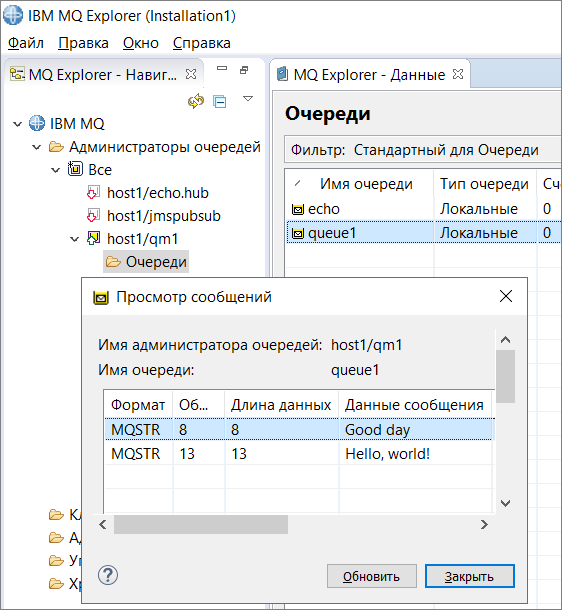563x611 pixels.
Task: Select host1/jmspubsub in the tree
Action: coord(164,215)
